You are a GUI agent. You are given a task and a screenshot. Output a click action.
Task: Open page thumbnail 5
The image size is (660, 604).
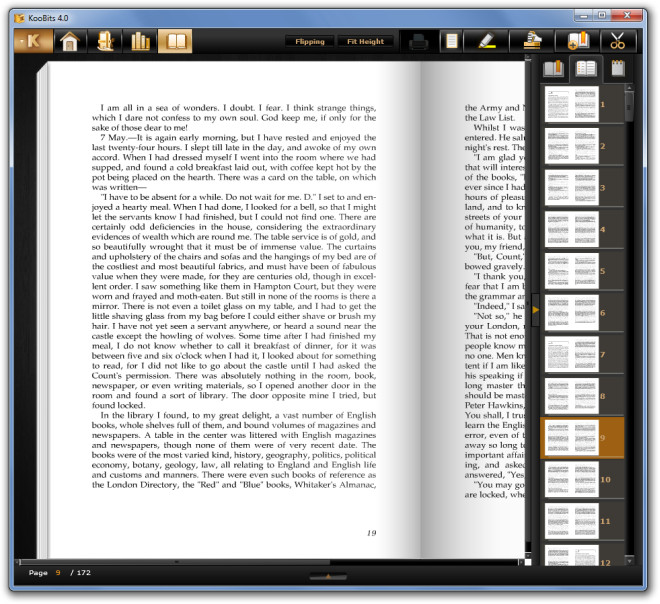coord(572,271)
